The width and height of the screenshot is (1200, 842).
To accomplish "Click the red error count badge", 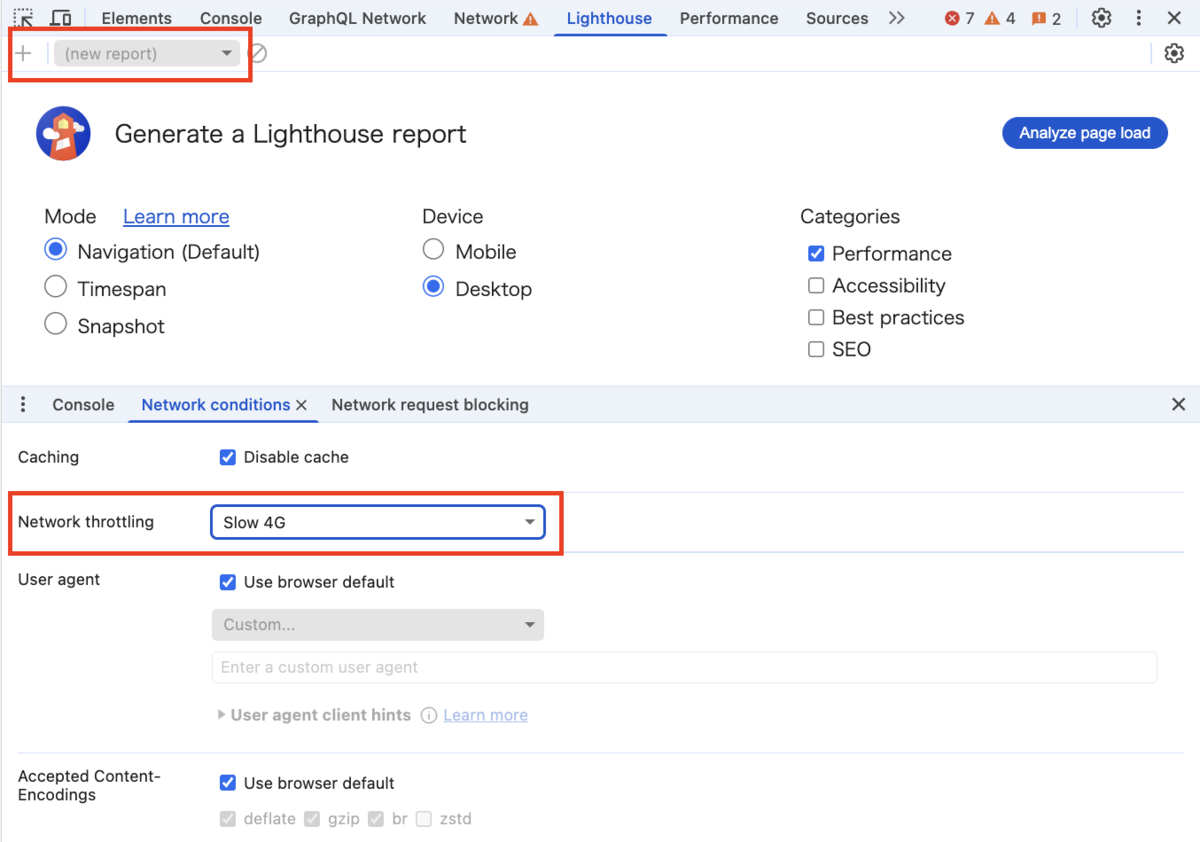I will click(x=959, y=18).
